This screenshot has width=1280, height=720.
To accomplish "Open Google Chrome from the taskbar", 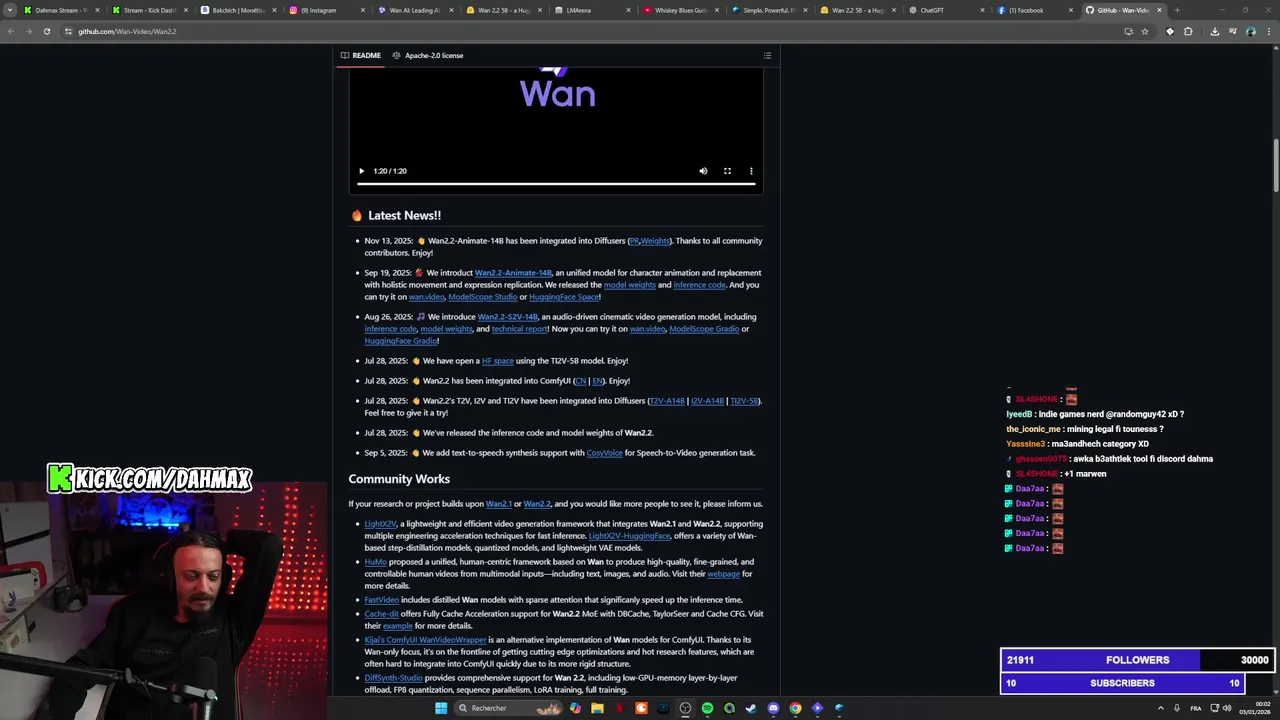I will point(795,708).
